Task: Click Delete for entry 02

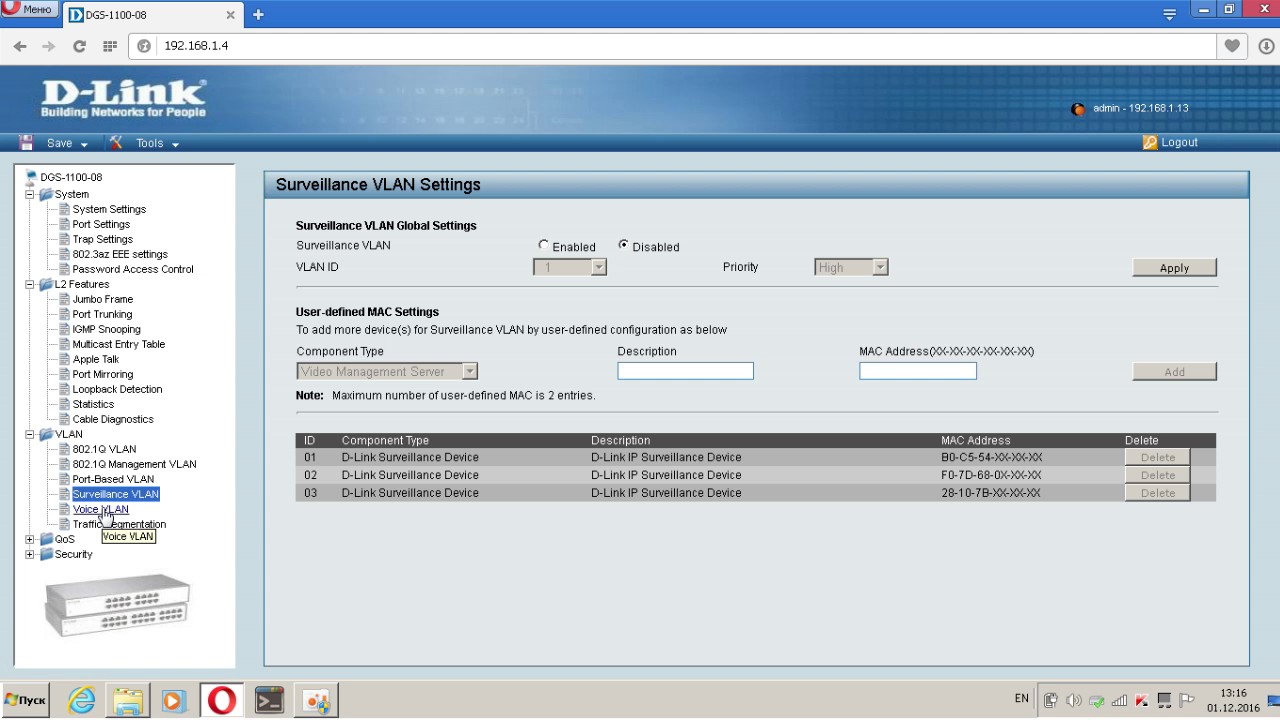Action: 1157,475
